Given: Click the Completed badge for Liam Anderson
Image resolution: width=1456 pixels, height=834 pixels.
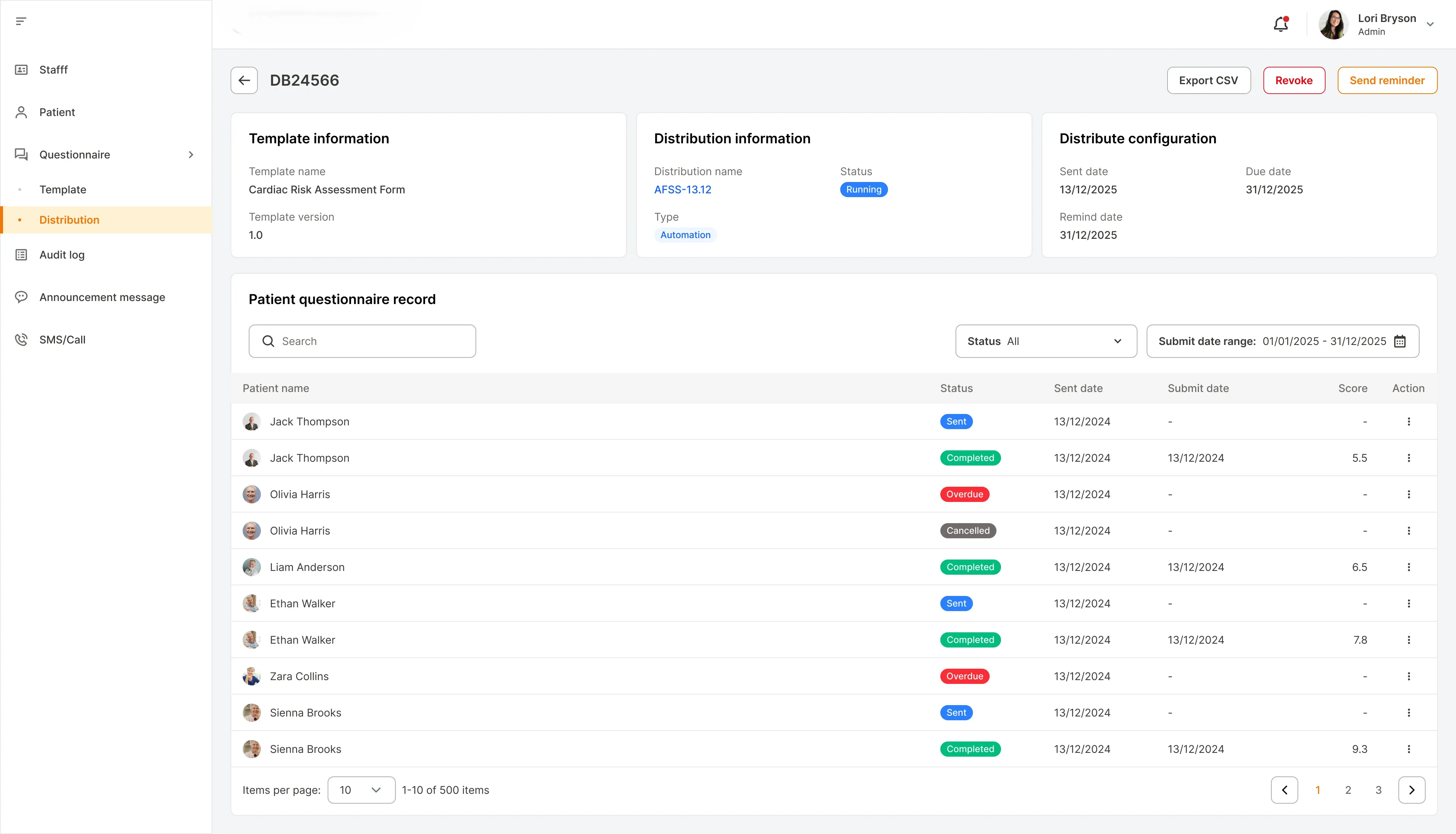Looking at the screenshot, I should (970, 567).
